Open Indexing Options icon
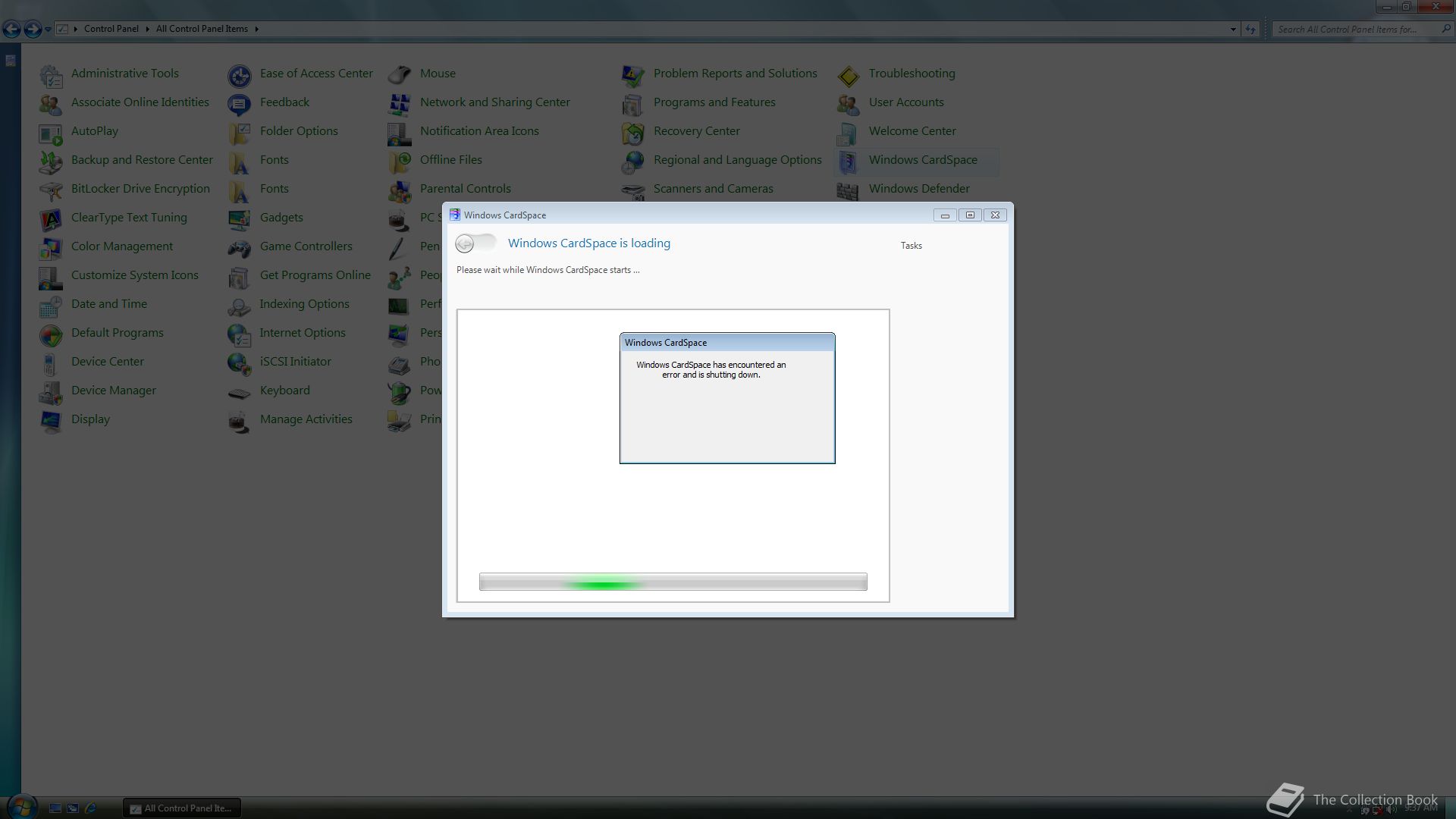 pyautogui.click(x=240, y=306)
